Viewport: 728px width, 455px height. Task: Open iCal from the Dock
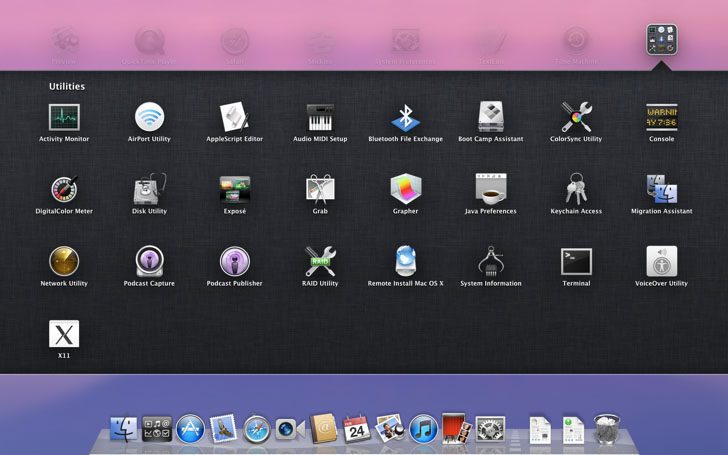coord(357,428)
